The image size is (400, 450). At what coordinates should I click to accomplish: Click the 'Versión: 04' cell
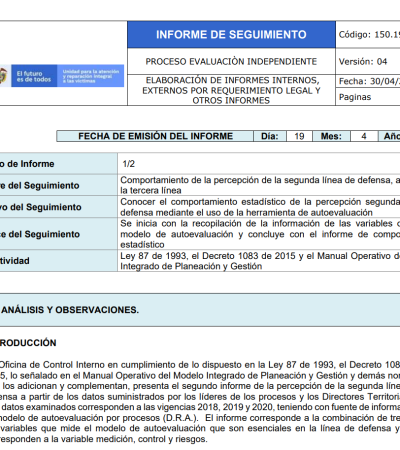[368, 61]
